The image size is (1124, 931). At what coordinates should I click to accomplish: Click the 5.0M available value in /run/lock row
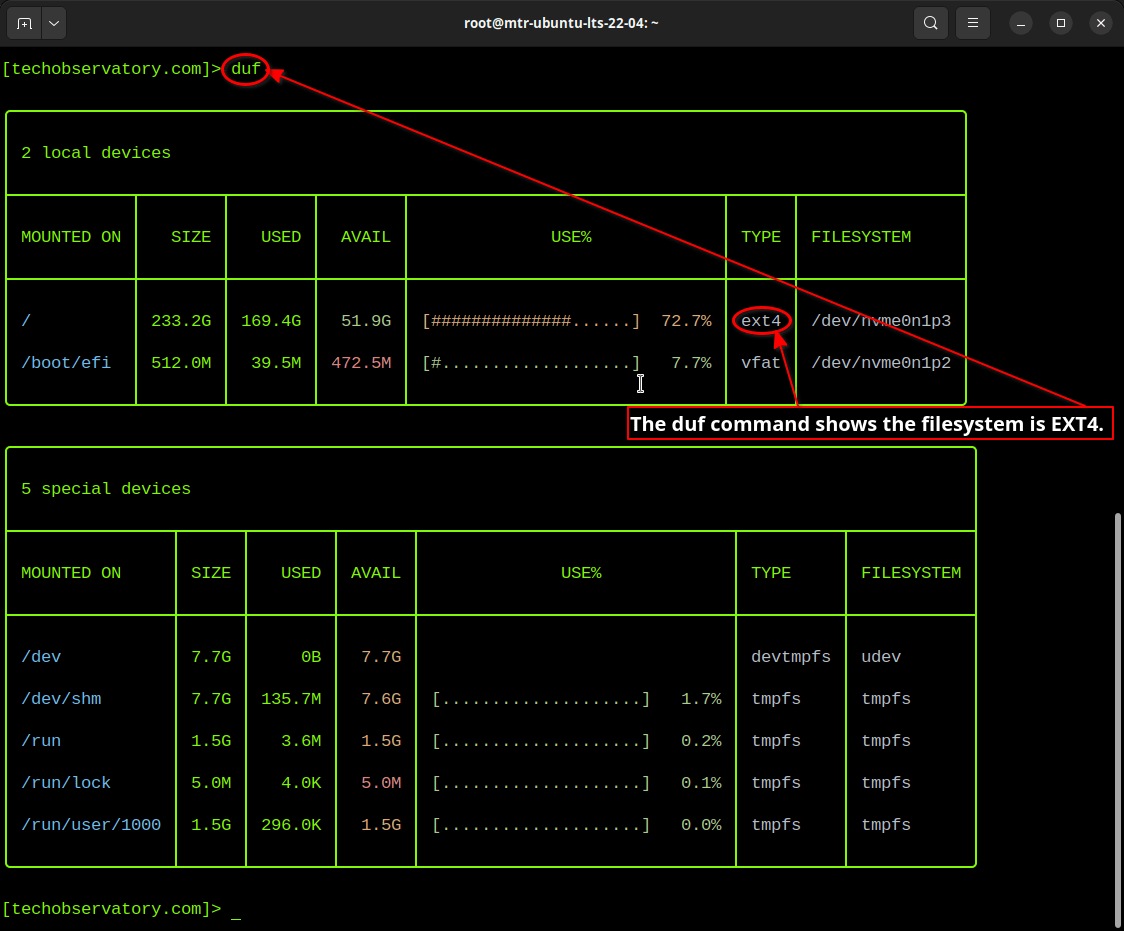pyautogui.click(x=381, y=783)
